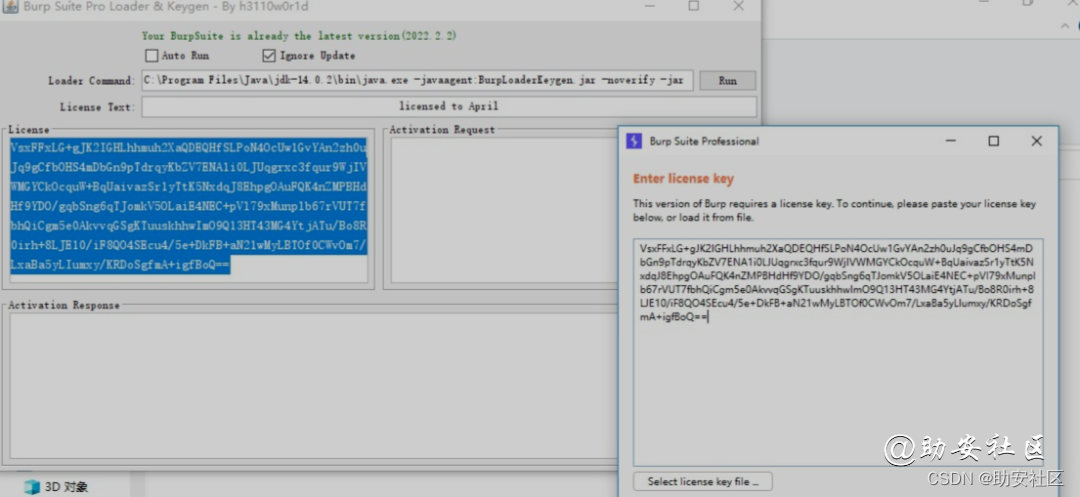The image size is (1080, 497).
Task: Click the 3D 对象 label text
Action: pyautogui.click(x=66, y=487)
